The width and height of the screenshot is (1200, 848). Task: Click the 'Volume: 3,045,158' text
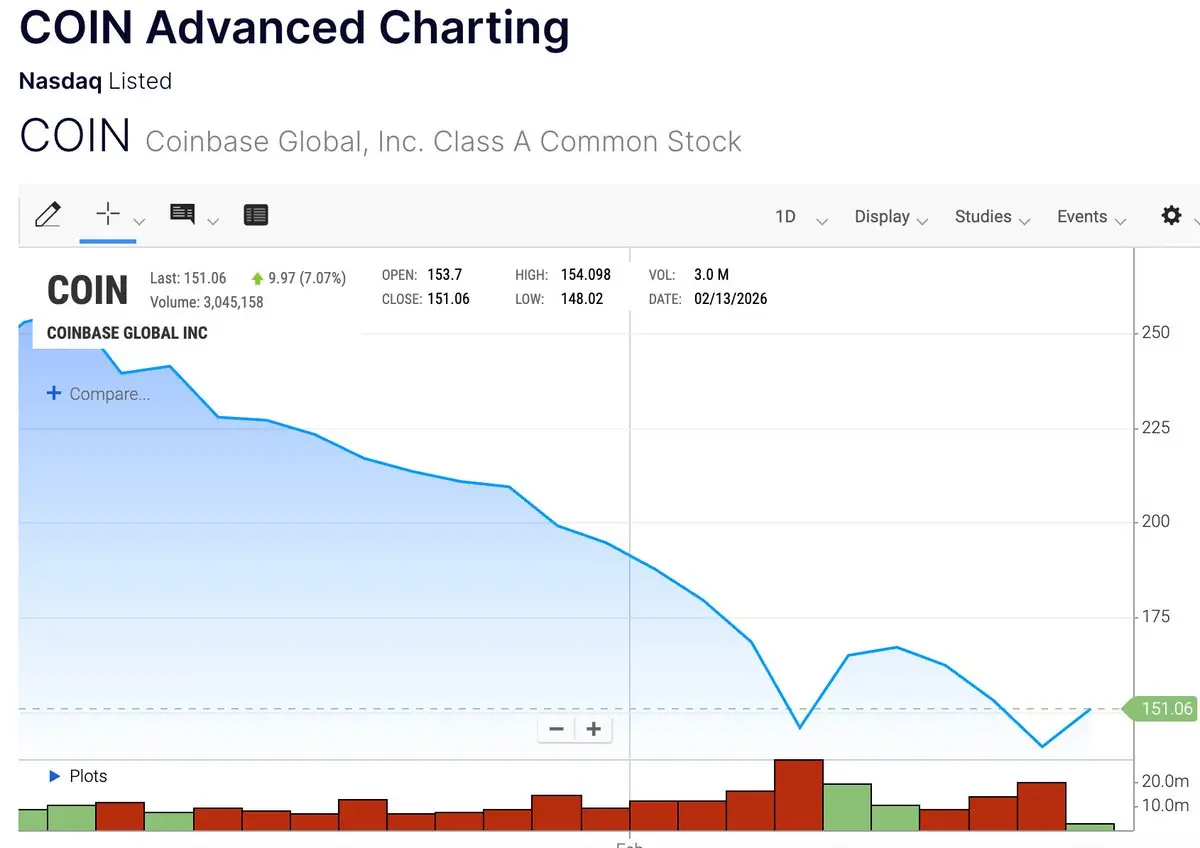coord(206,302)
